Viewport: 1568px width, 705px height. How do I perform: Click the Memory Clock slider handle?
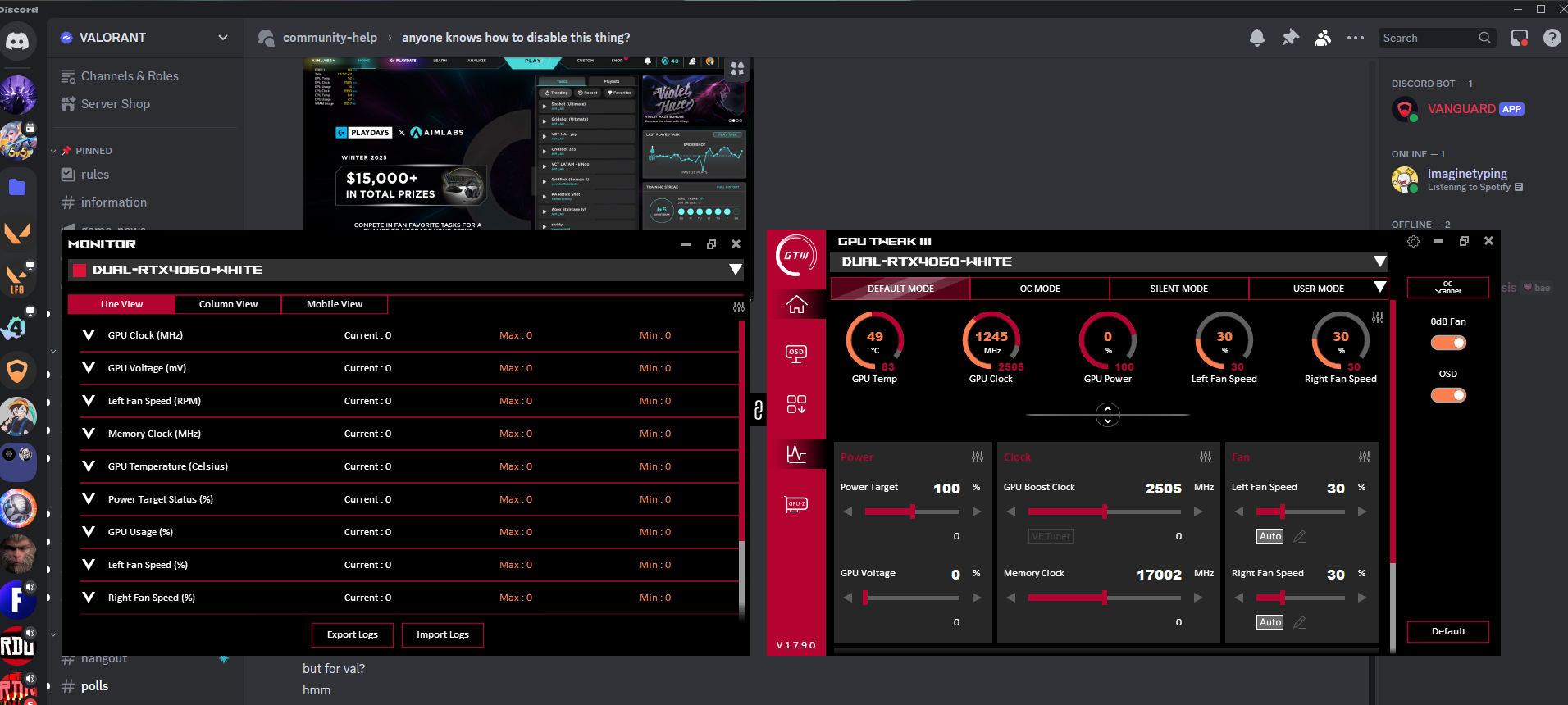click(1105, 598)
